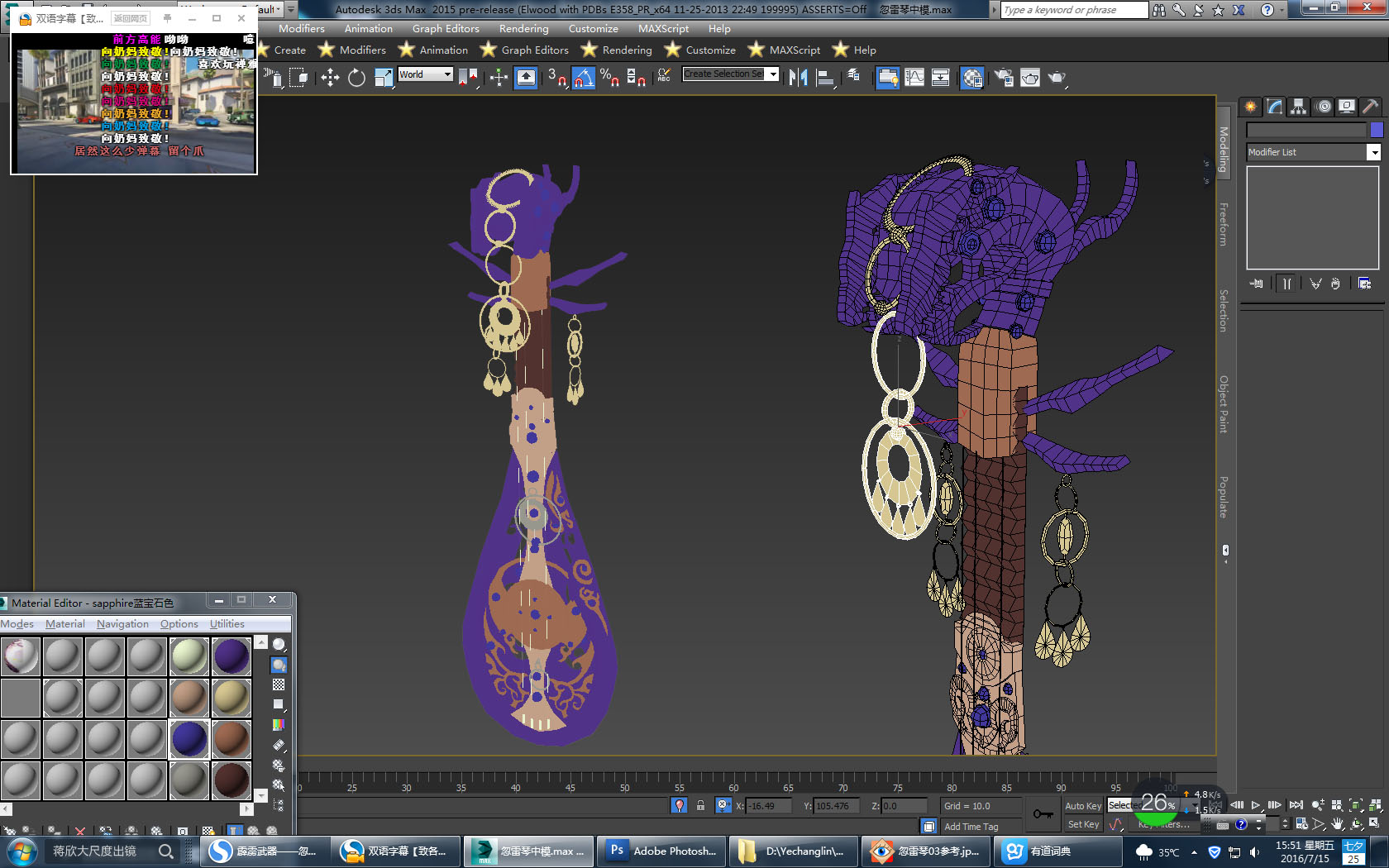Viewport: 1389px width, 868px height.
Task: Switch to the Modify command panel tab
Action: pyautogui.click(x=1274, y=107)
